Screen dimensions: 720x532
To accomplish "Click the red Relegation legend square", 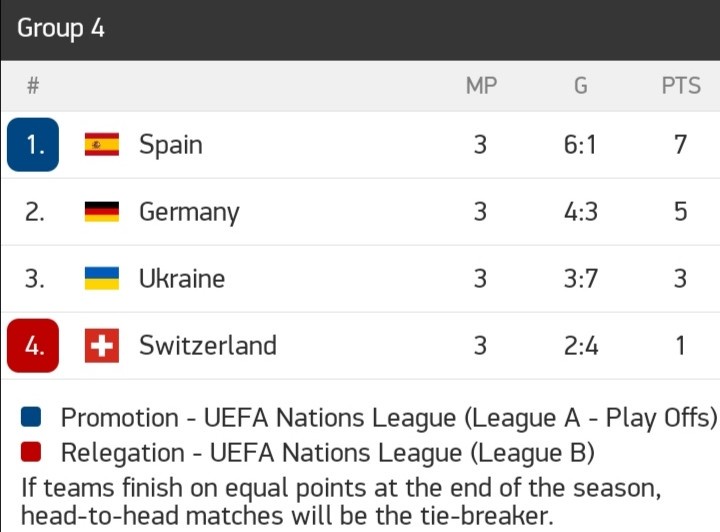I will click(x=31, y=453).
